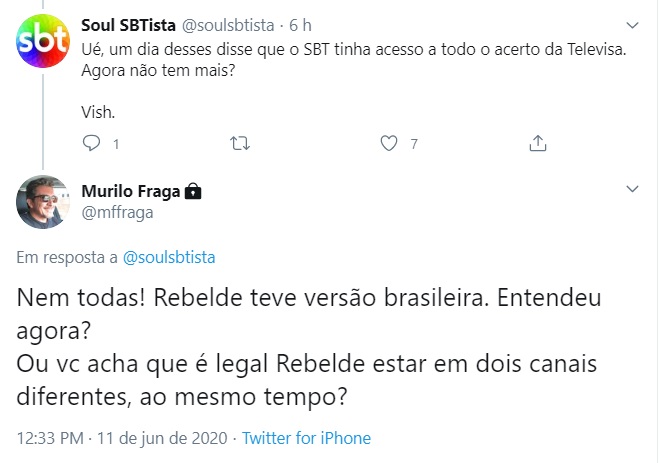Click the lock icon beside Murilo Fraga
Screen dimensions: 660x463
point(194,190)
